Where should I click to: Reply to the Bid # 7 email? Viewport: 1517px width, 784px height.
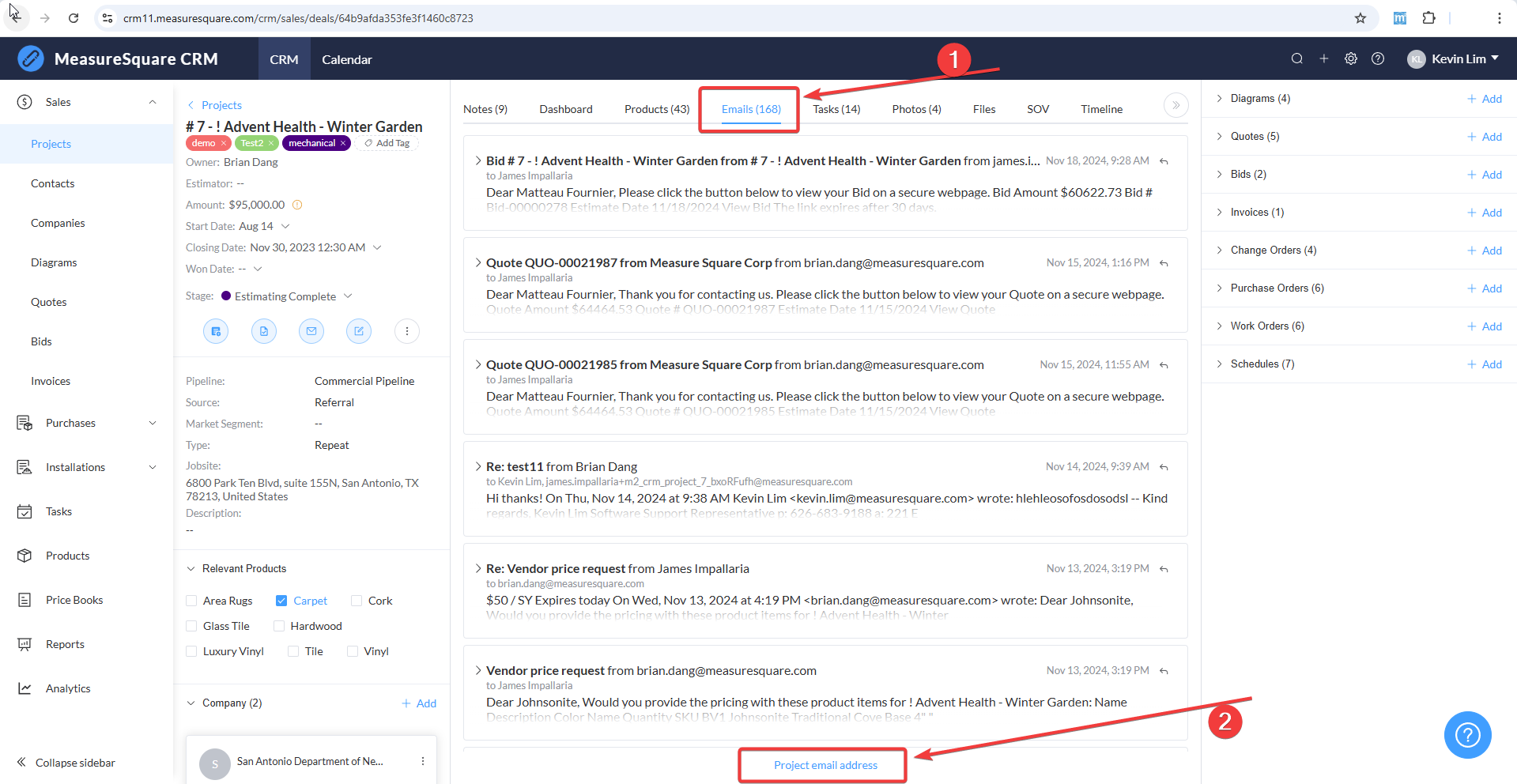(1164, 161)
